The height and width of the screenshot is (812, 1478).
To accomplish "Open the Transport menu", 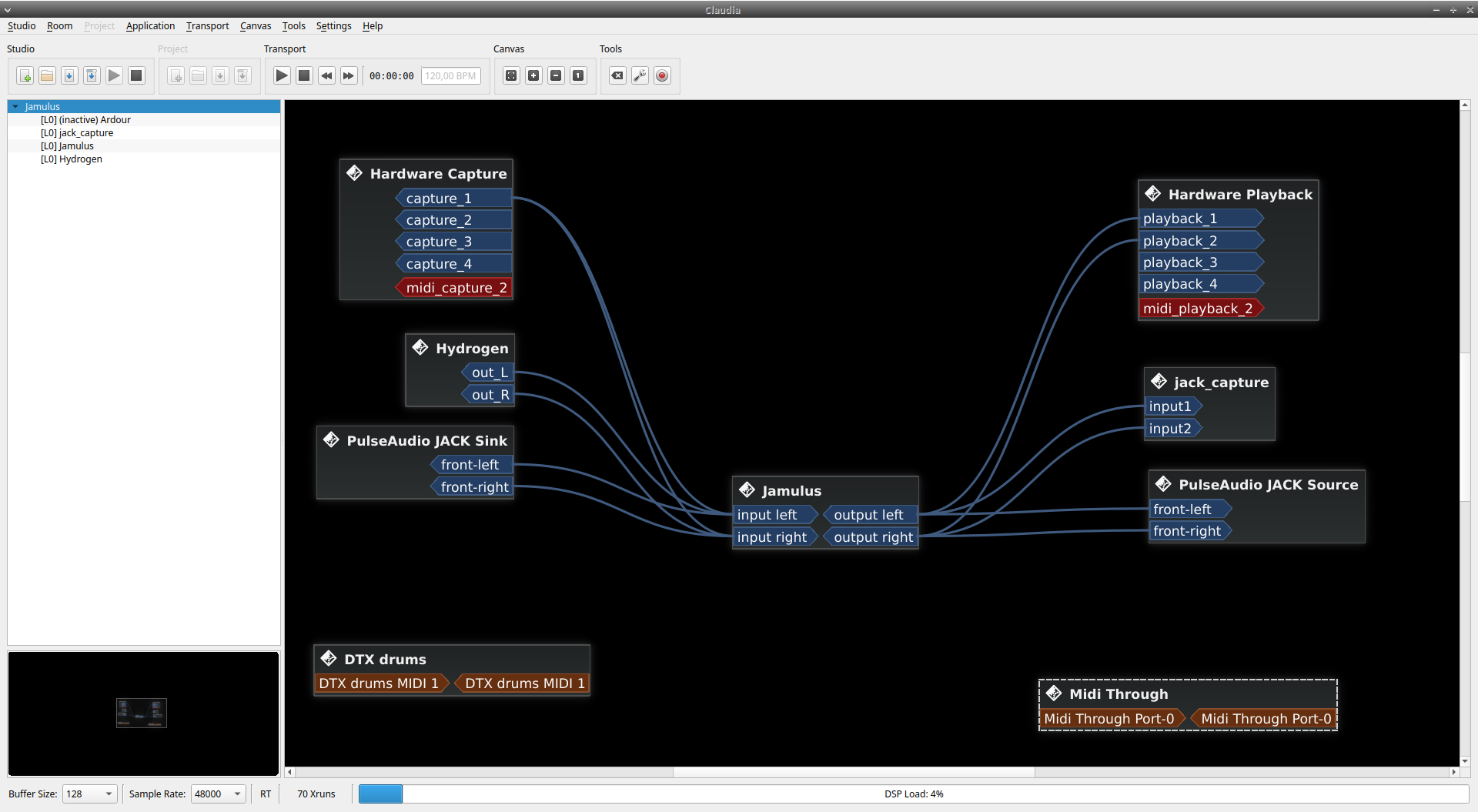I will pos(207,26).
